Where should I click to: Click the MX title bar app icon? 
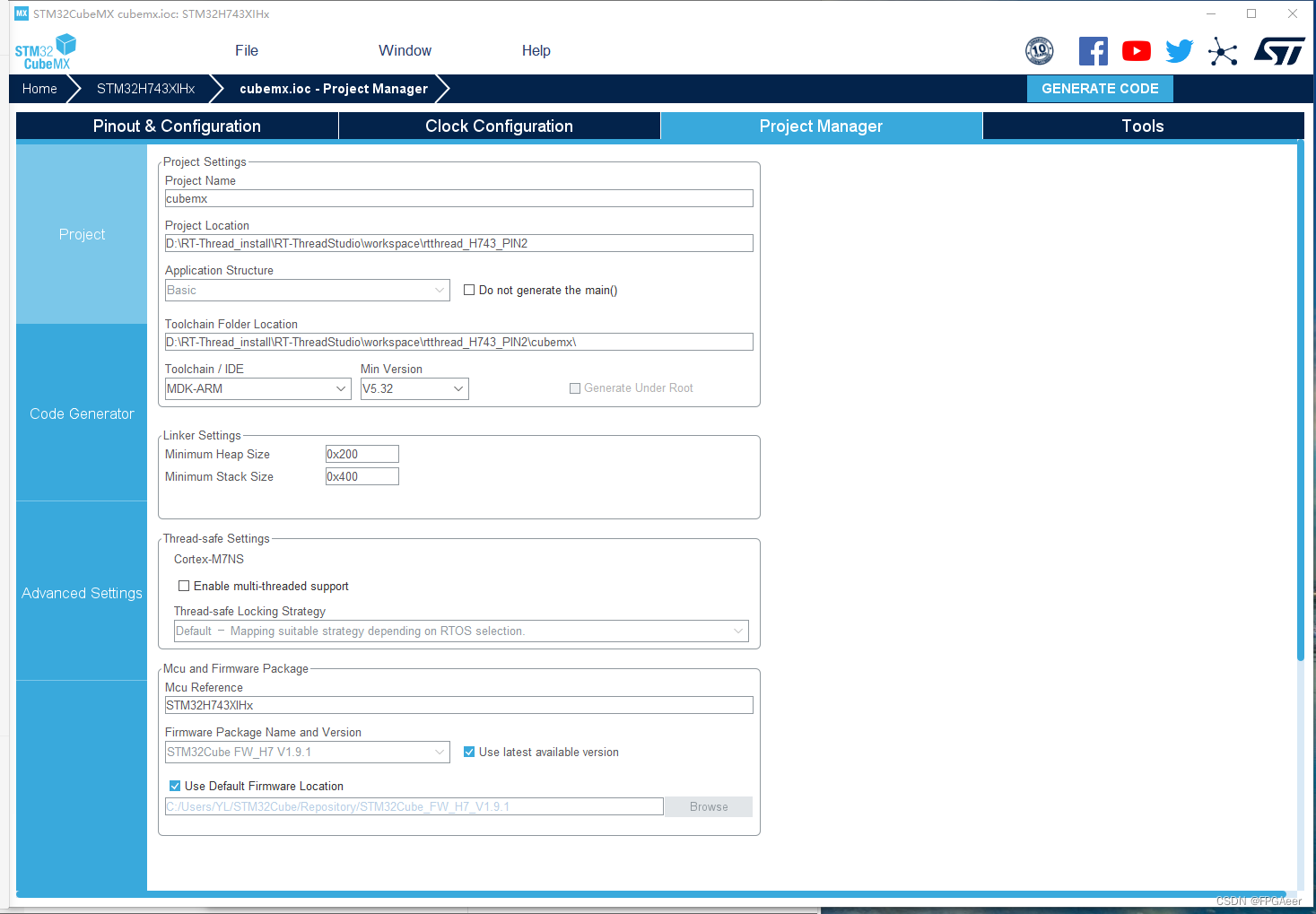pyautogui.click(x=22, y=13)
